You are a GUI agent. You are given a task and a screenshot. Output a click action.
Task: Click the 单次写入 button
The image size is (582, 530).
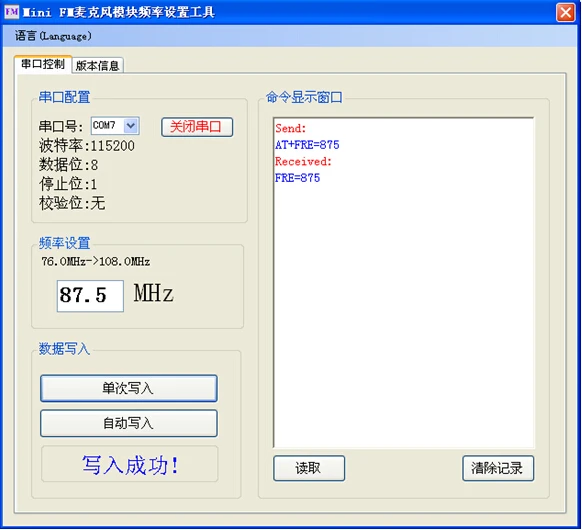pos(128,388)
